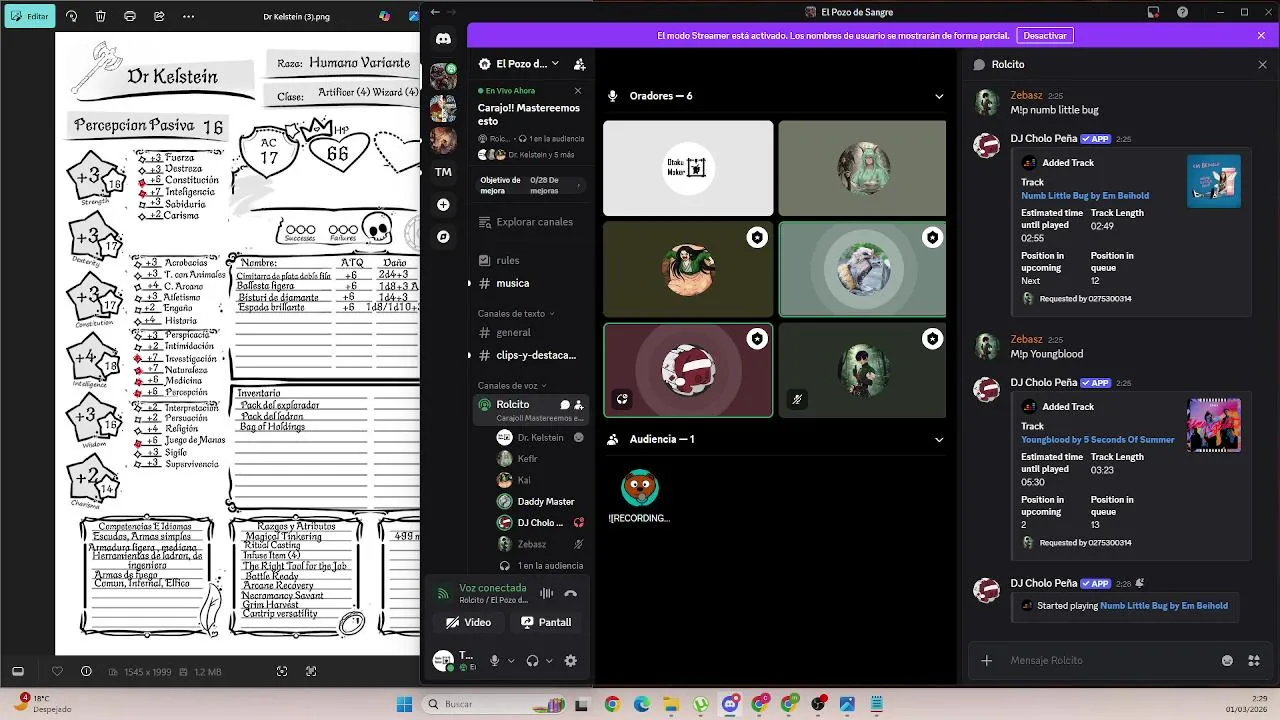
Task: Invite people to server icon
Action: click(x=579, y=64)
